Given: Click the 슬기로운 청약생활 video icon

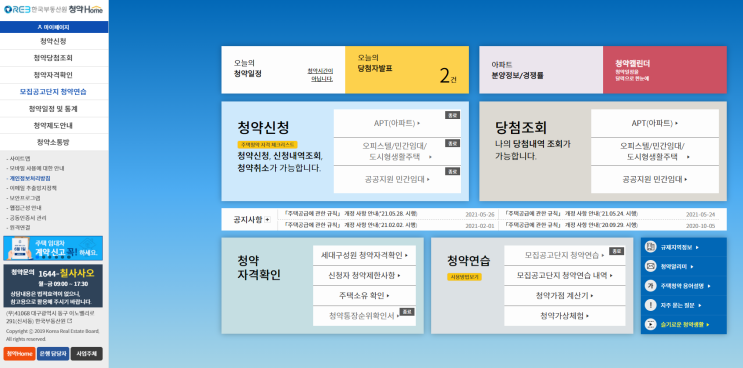Looking at the screenshot, I should 651,324.
